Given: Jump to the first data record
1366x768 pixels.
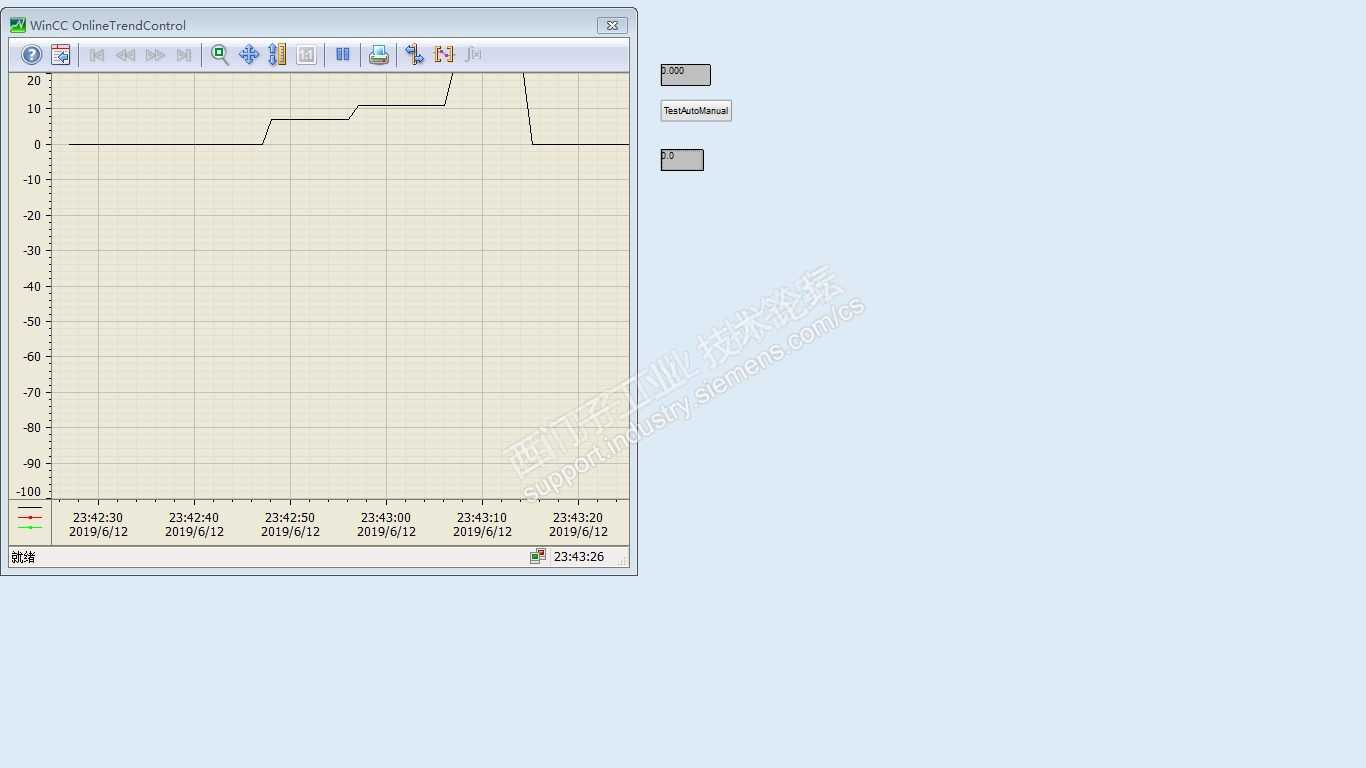Looking at the screenshot, I should (97, 55).
